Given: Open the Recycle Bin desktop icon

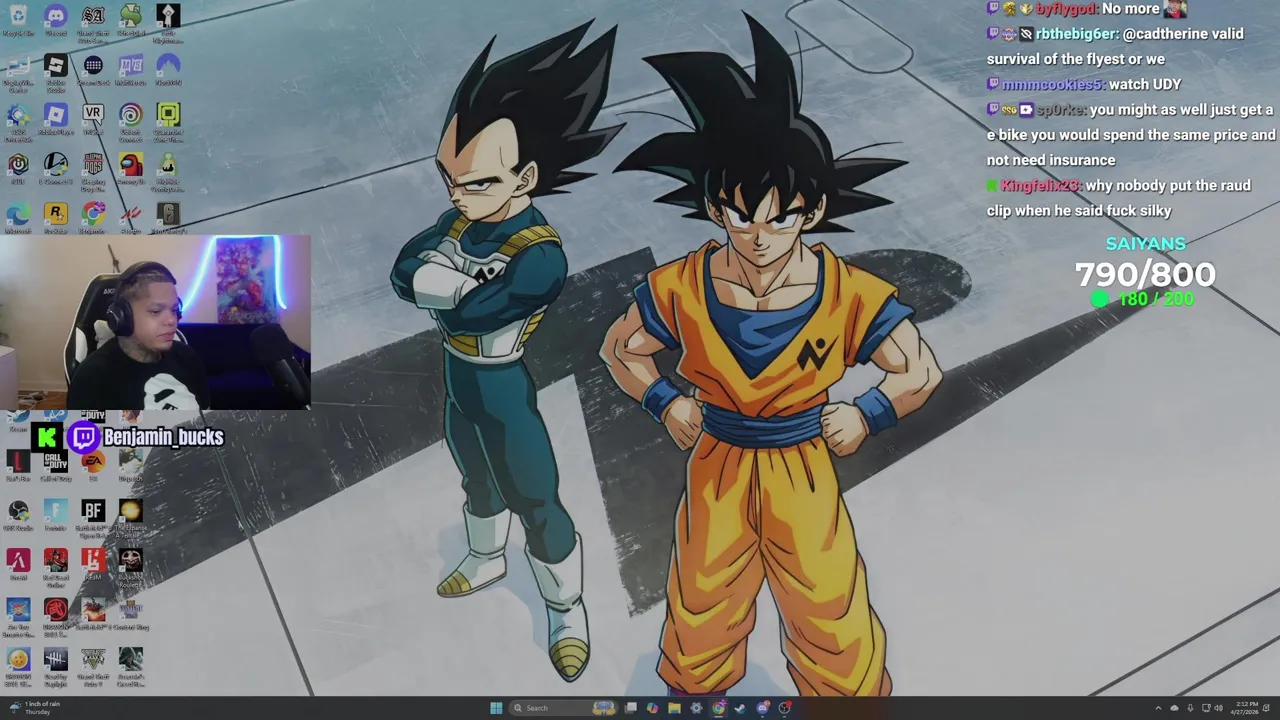Looking at the screenshot, I should [x=18, y=20].
